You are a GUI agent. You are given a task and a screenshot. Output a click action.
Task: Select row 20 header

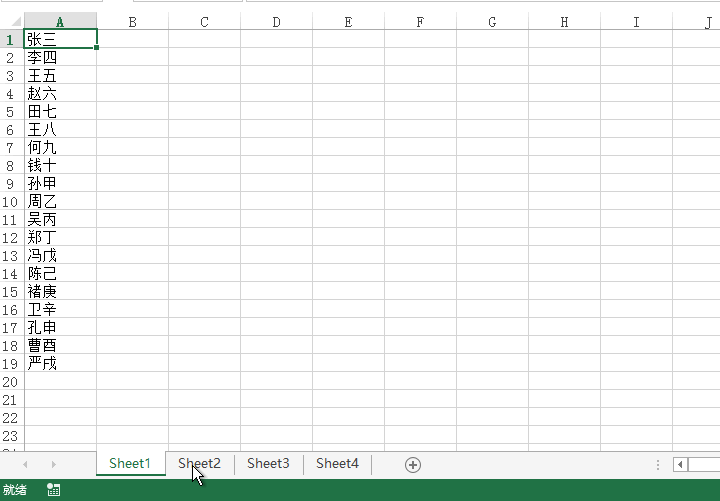click(12, 382)
